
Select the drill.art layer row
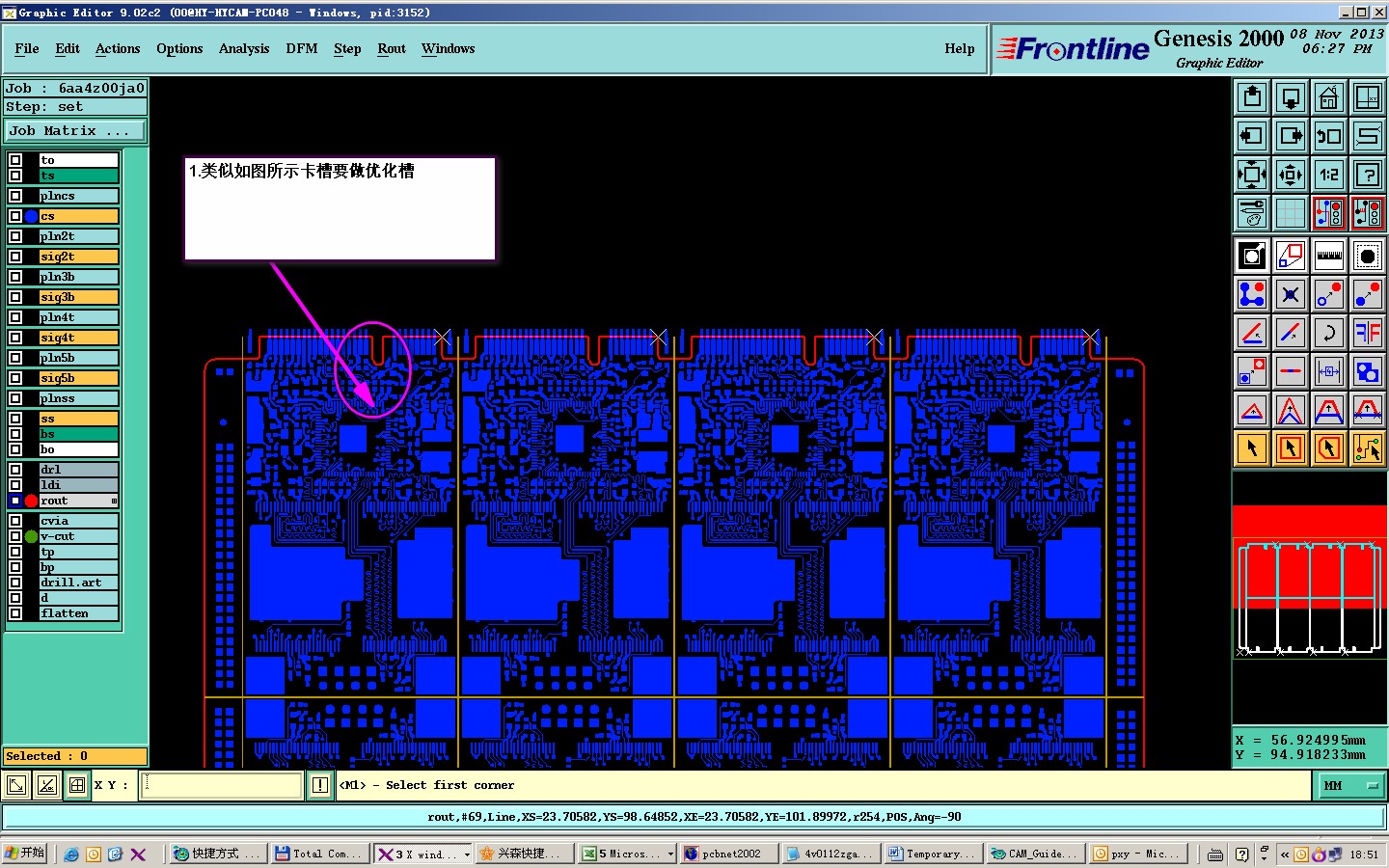(x=78, y=583)
